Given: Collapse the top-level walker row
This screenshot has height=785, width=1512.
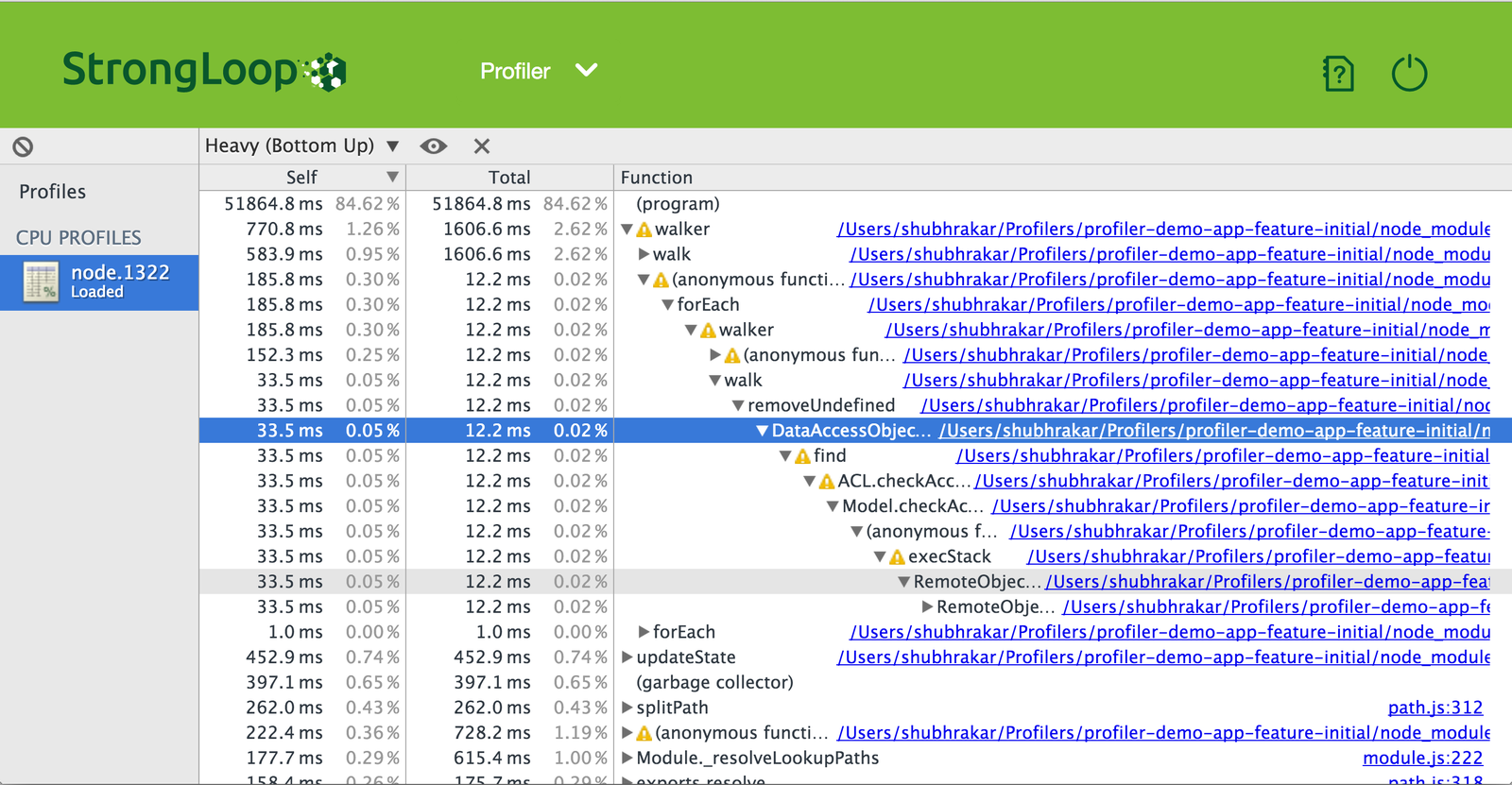Looking at the screenshot, I should click(x=627, y=230).
